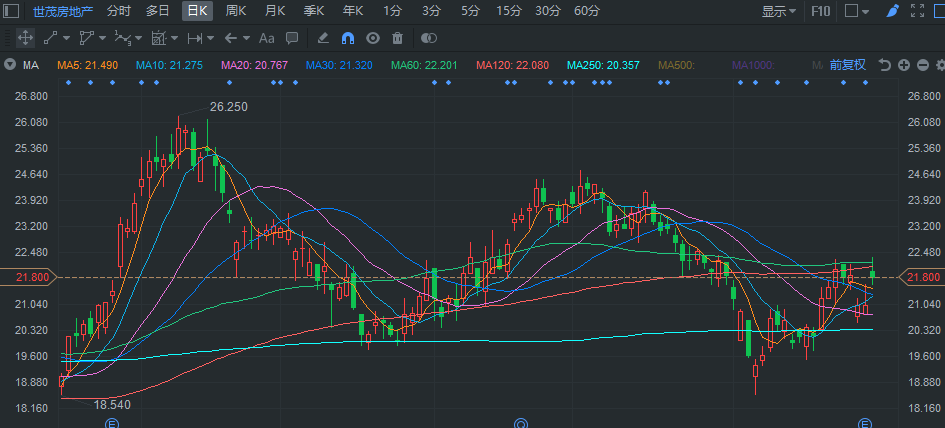Toggle the left sidebar panel icon
Image resolution: width=945 pixels, height=428 pixels.
11,11
